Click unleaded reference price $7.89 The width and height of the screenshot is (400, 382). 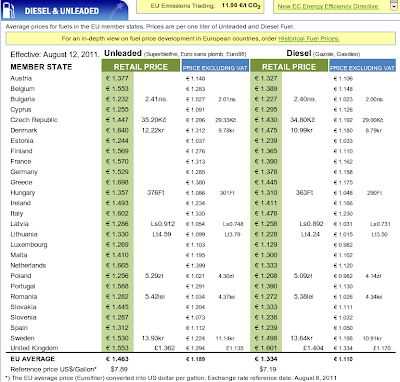pos(119,369)
